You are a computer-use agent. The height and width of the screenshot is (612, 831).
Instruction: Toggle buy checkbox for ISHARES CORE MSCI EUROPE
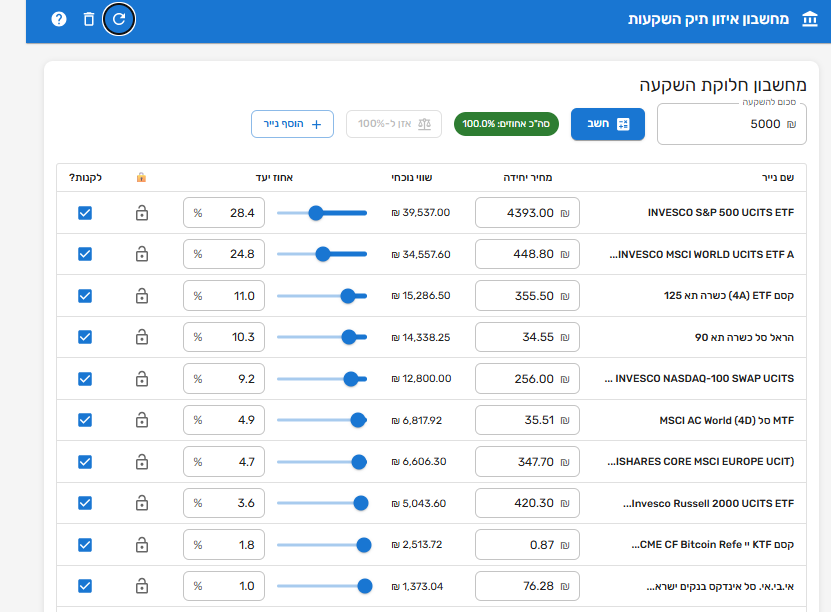click(85, 462)
